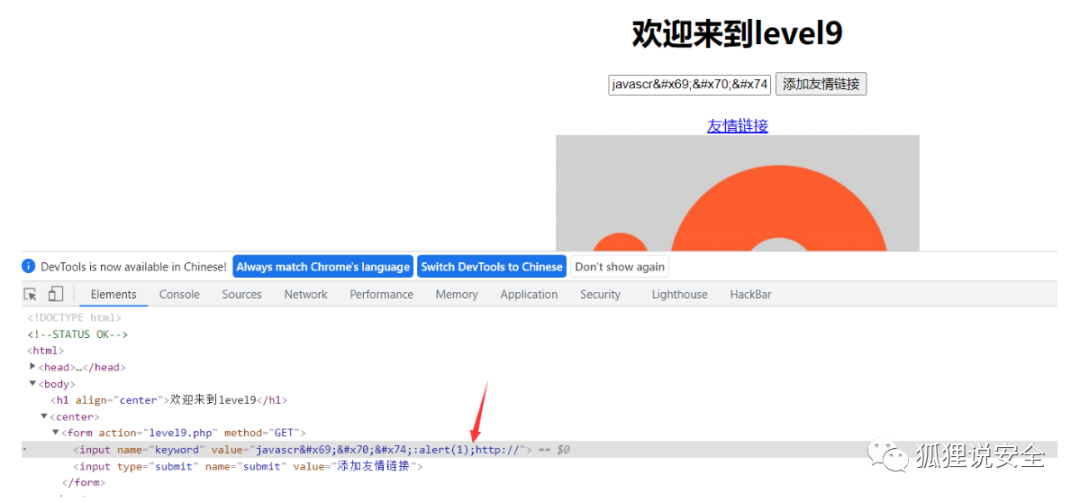Screen dimensions: 1080x503
Task: Click the blue info icon in DevTools banner
Action: 28,266
